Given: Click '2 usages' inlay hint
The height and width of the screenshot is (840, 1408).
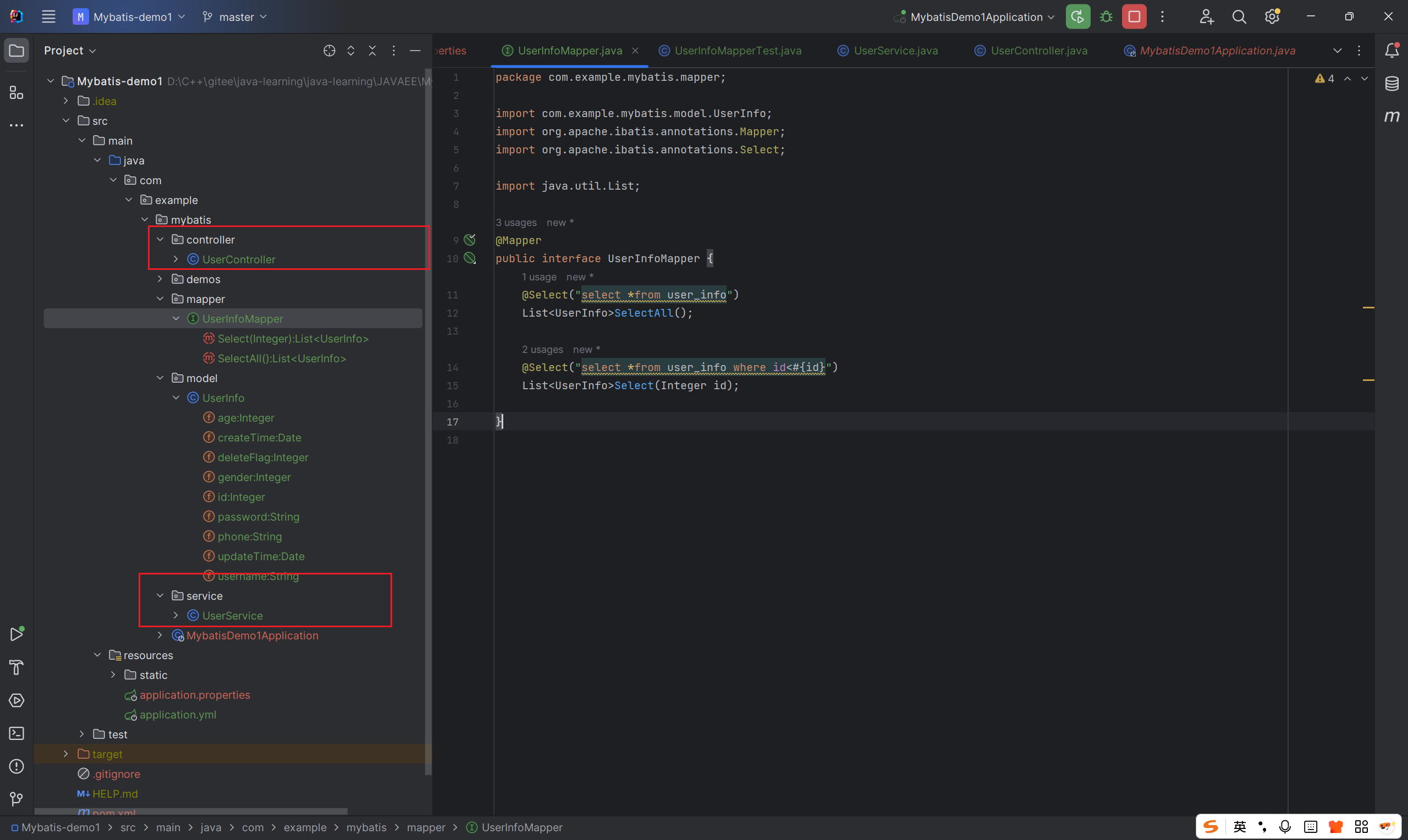Looking at the screenshot, I should coord(542,349).
